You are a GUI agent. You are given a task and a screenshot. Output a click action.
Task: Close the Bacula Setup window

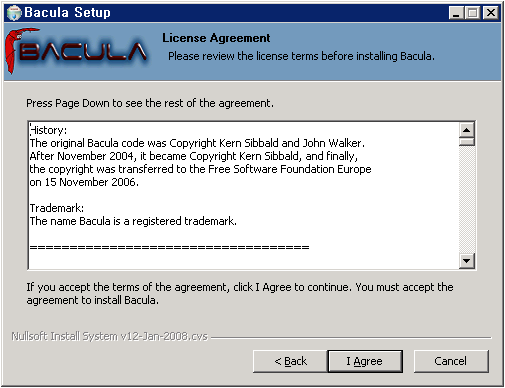pos(491,13)
